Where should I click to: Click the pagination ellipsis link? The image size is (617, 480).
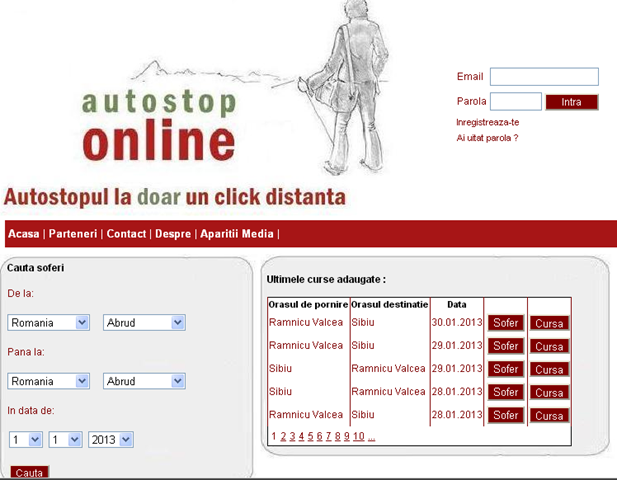pyautogui.click(x=371, y=438)
